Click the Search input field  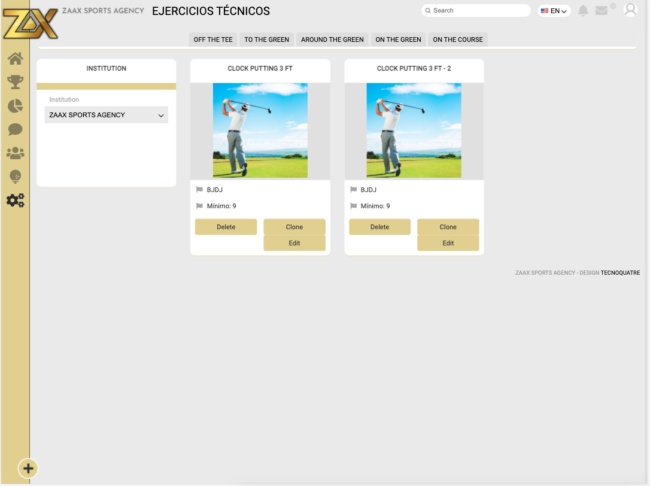click(476, 11)
